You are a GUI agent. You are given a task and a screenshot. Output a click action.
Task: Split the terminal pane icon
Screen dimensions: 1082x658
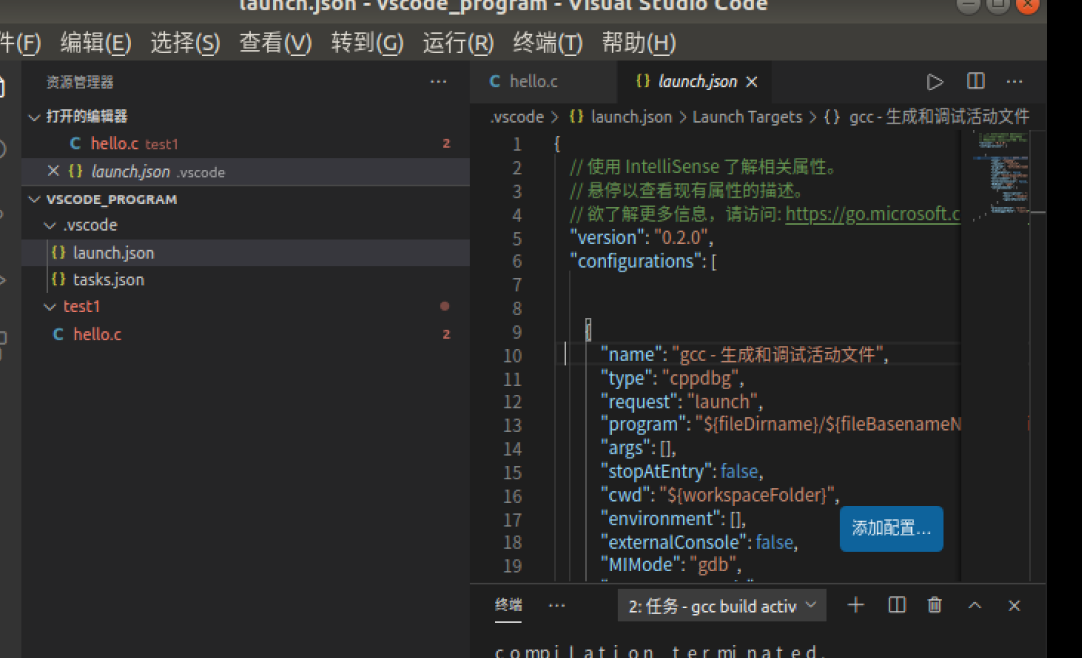click(x=896, y=605)
